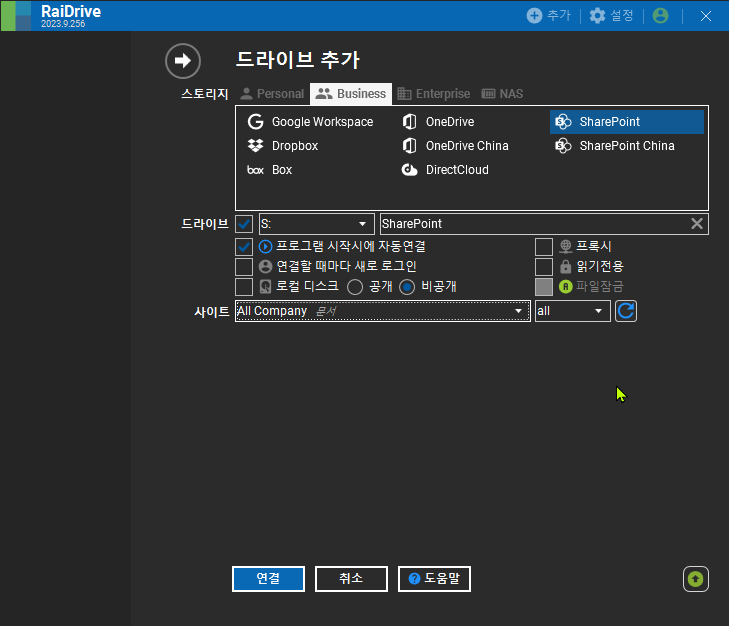This screenshot has height=626, width=729.
Task: Choose DirectCloud storage
Action: pos(445,170)
